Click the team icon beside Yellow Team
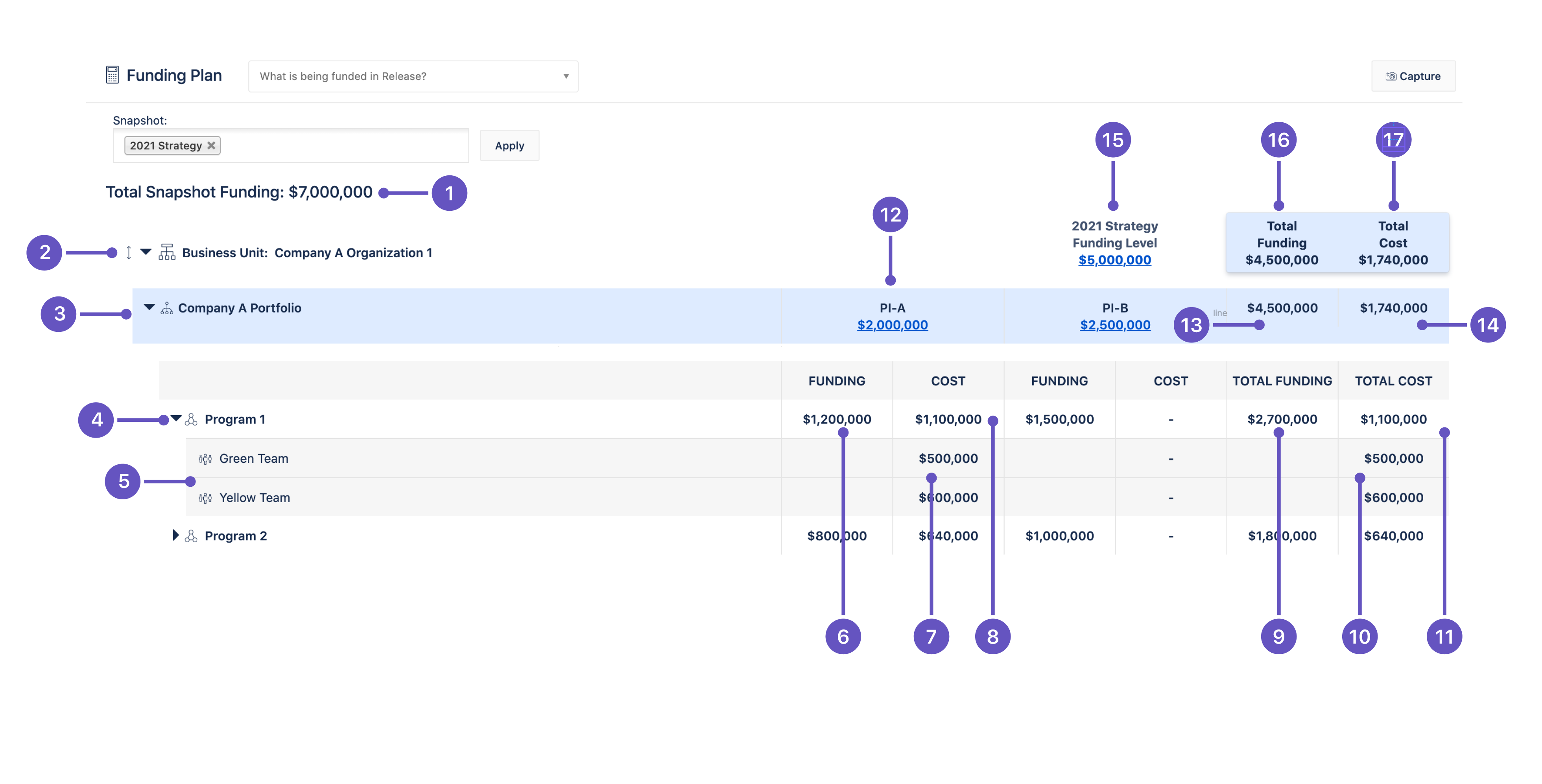 206,497
